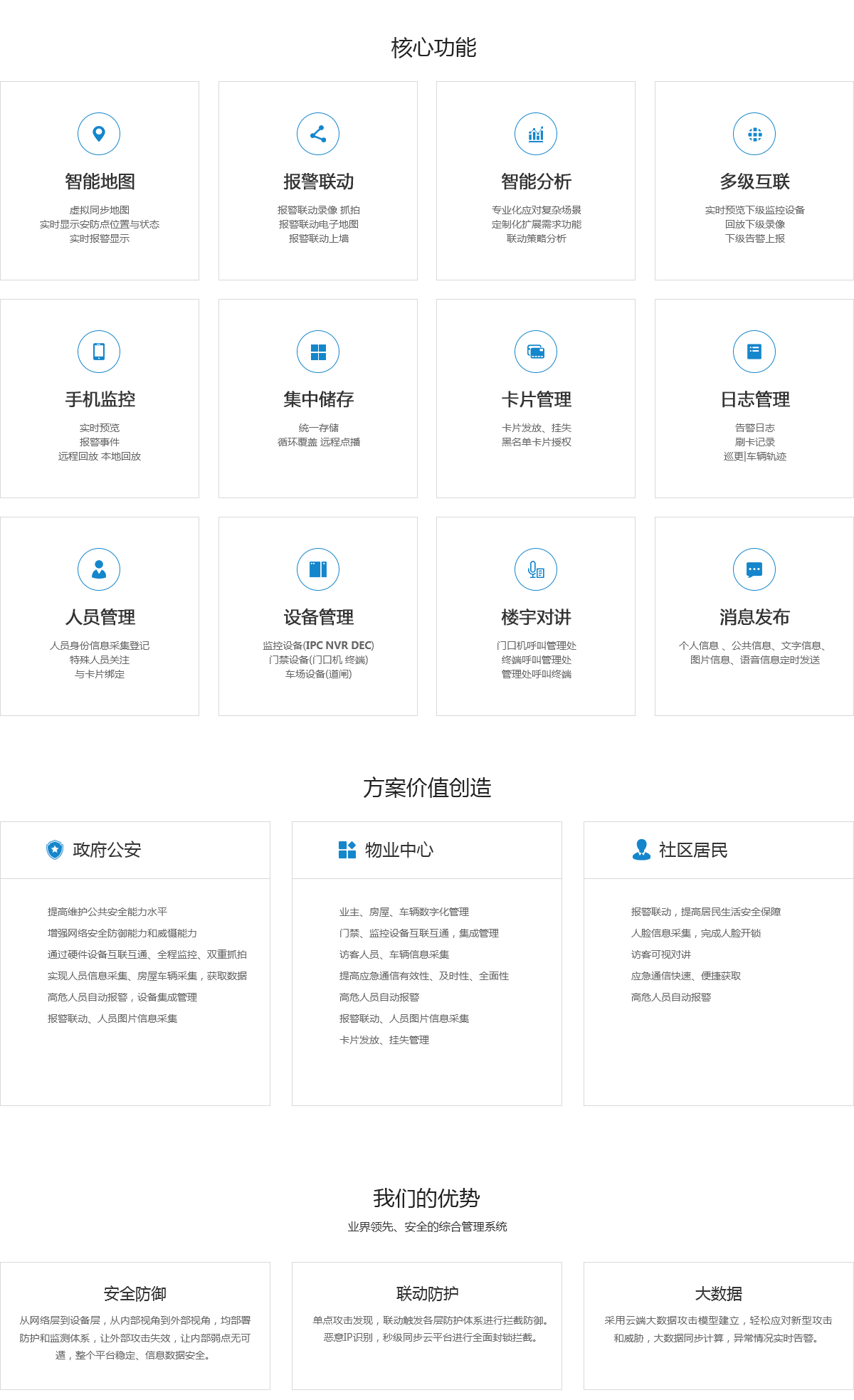Select the 大数据 advantage card title
Viewport: 854px width, 1400px height.
718,1293
